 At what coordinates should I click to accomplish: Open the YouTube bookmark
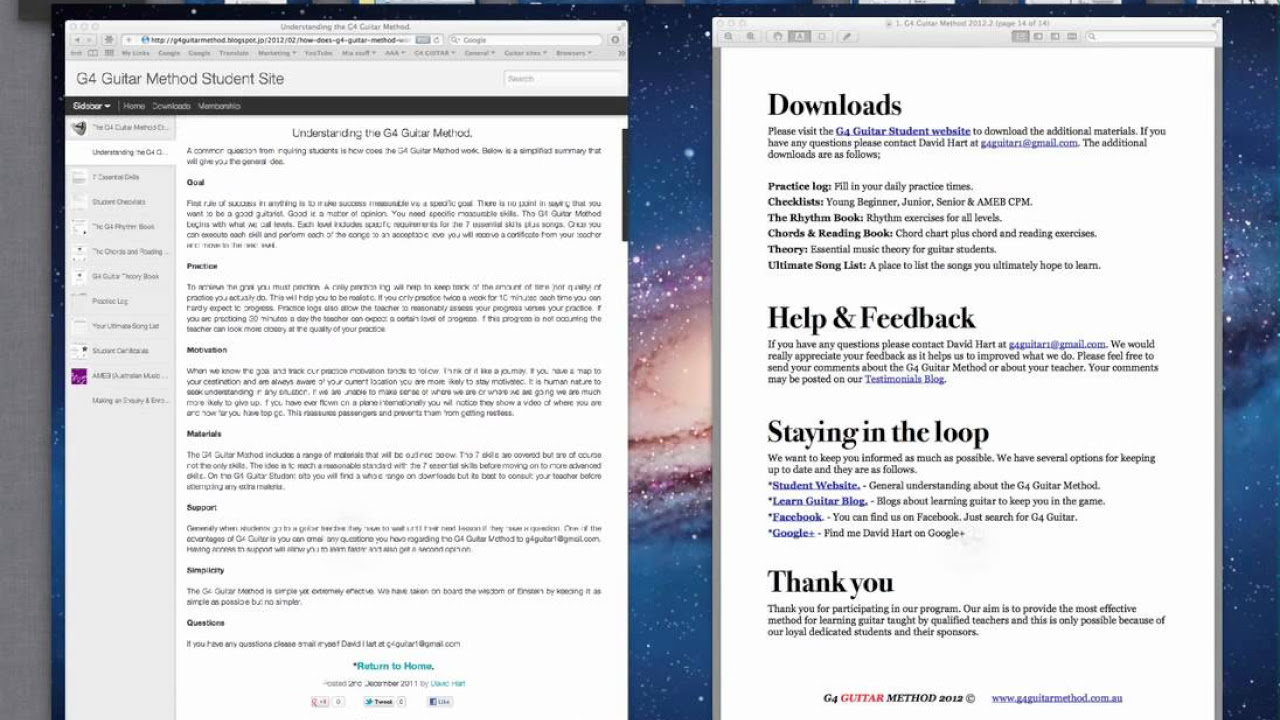pyautogui.click(x=318, y=53)
